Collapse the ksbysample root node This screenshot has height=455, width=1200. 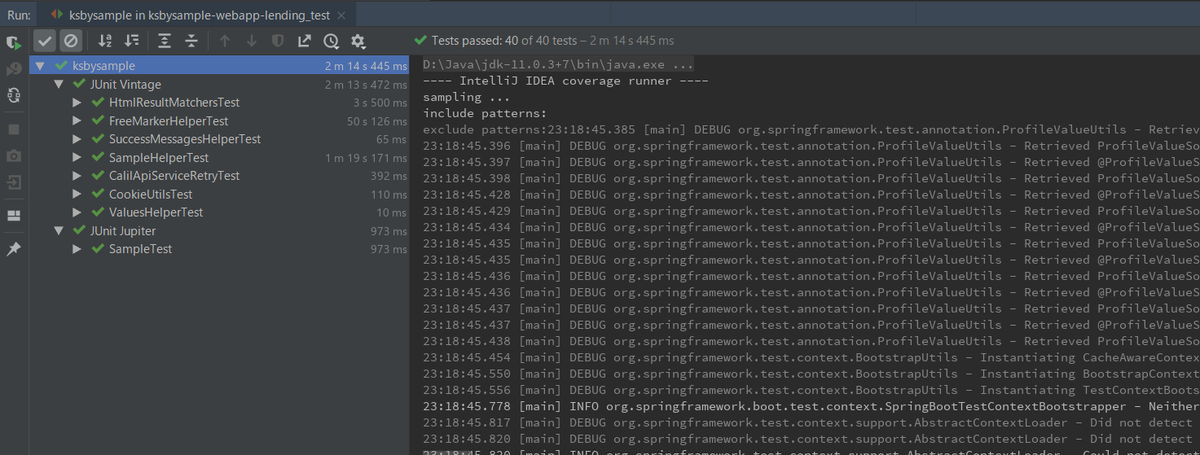click(41, 66)
